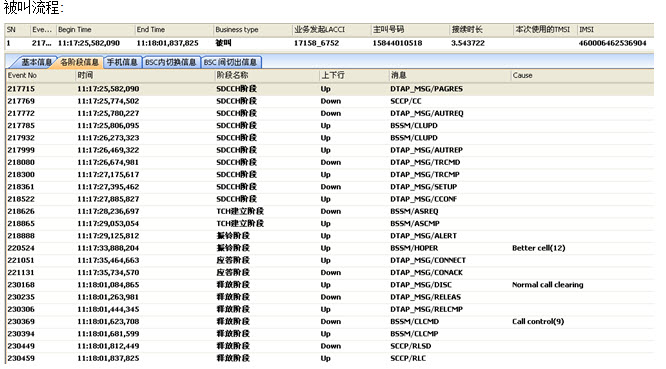Select event row 218300
This screenshot has height=369, width=666.
tap(330, 175)
